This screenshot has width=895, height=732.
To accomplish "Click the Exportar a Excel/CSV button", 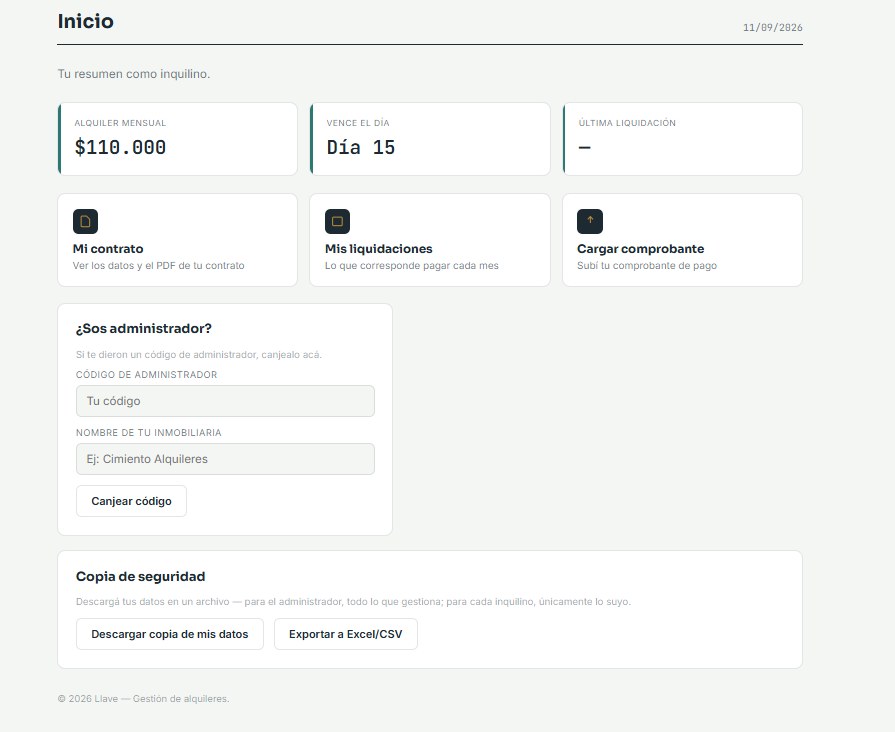I will 346,634.
